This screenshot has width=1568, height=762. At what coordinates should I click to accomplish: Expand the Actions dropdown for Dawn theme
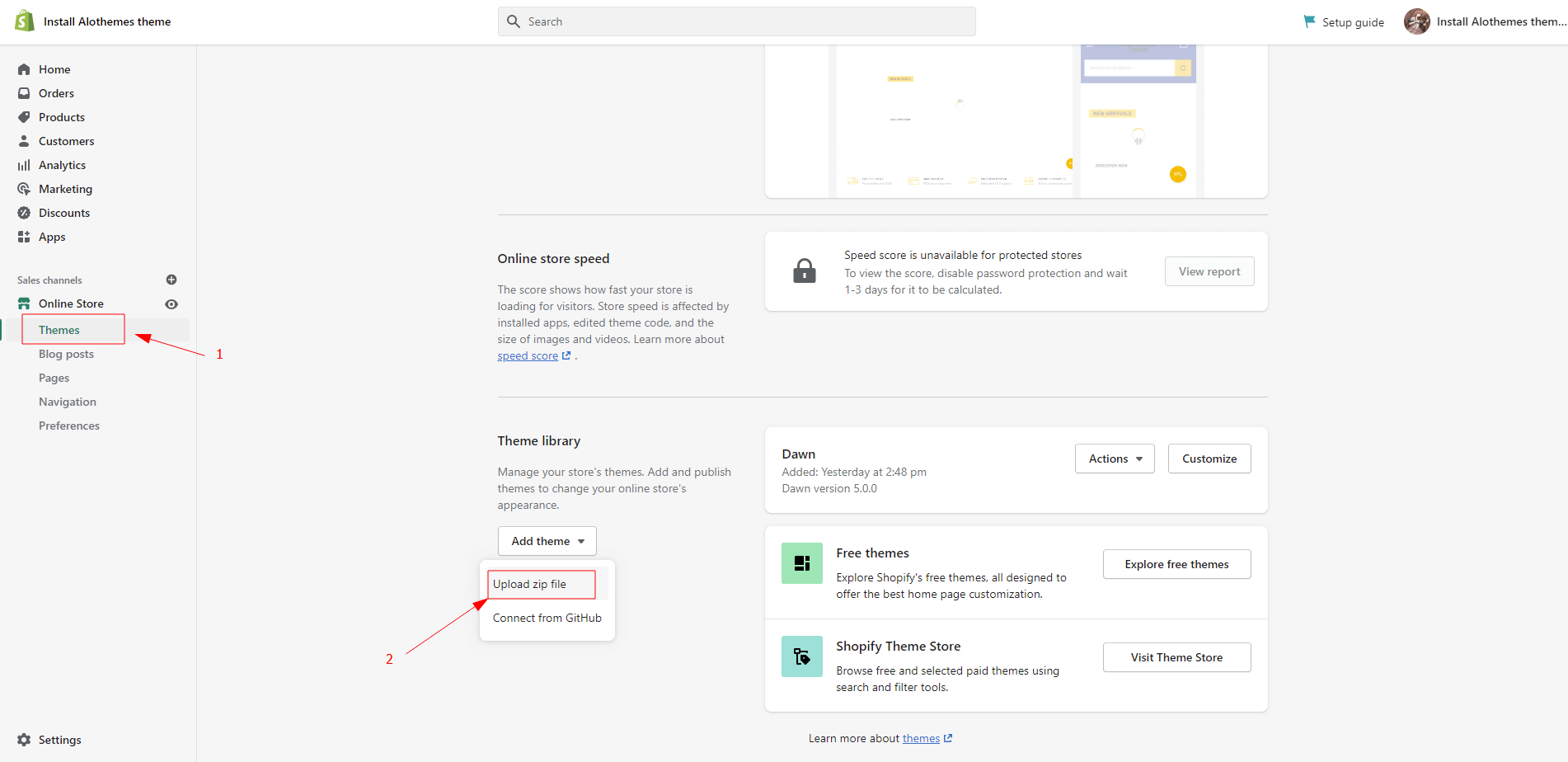1114,459
